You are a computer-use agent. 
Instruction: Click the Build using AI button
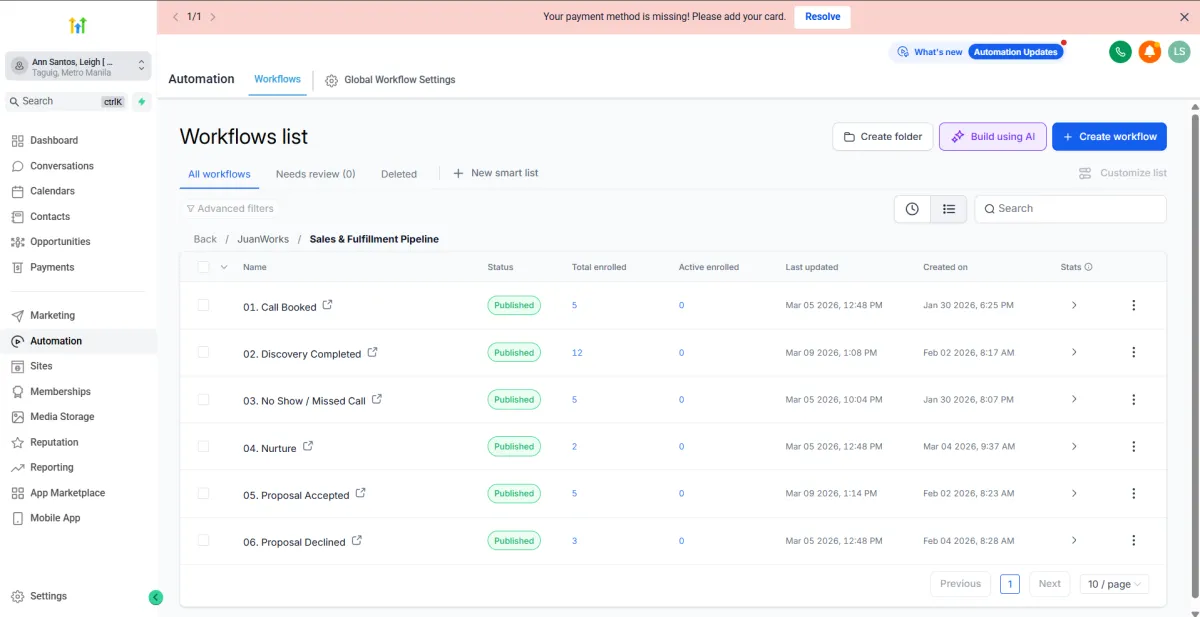993,137
